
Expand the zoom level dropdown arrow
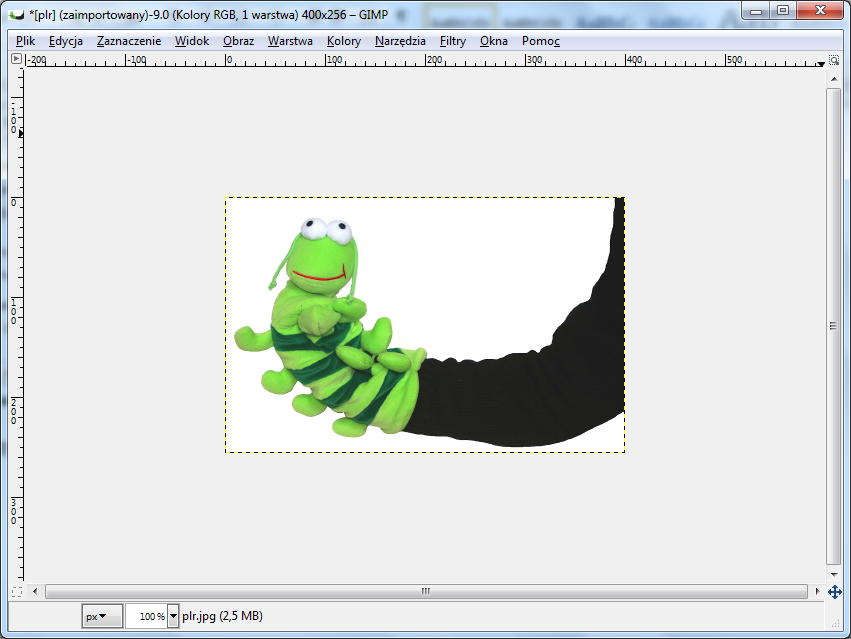click(x=173, y=616)
